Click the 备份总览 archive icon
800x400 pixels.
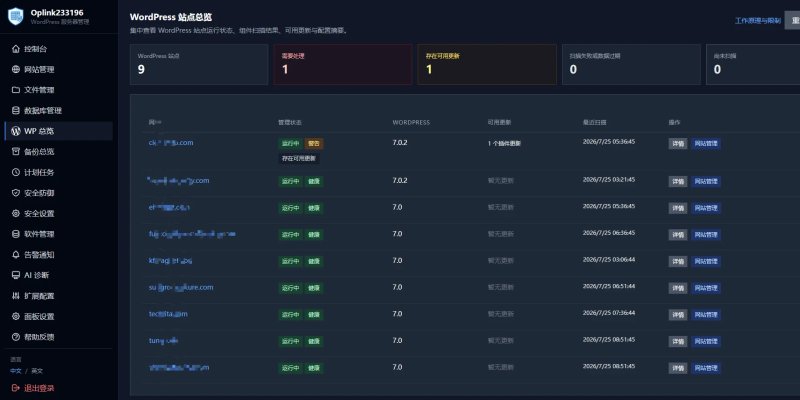[16, 152]
